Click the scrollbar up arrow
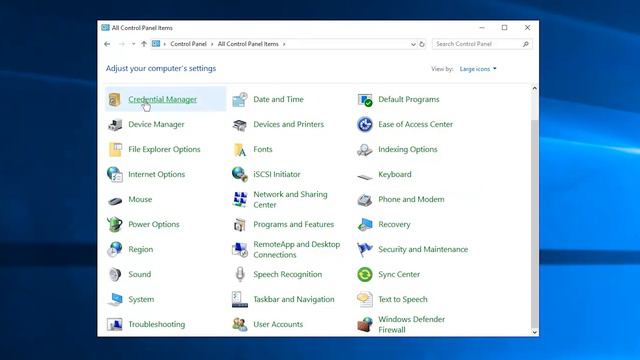 (535, 89)
